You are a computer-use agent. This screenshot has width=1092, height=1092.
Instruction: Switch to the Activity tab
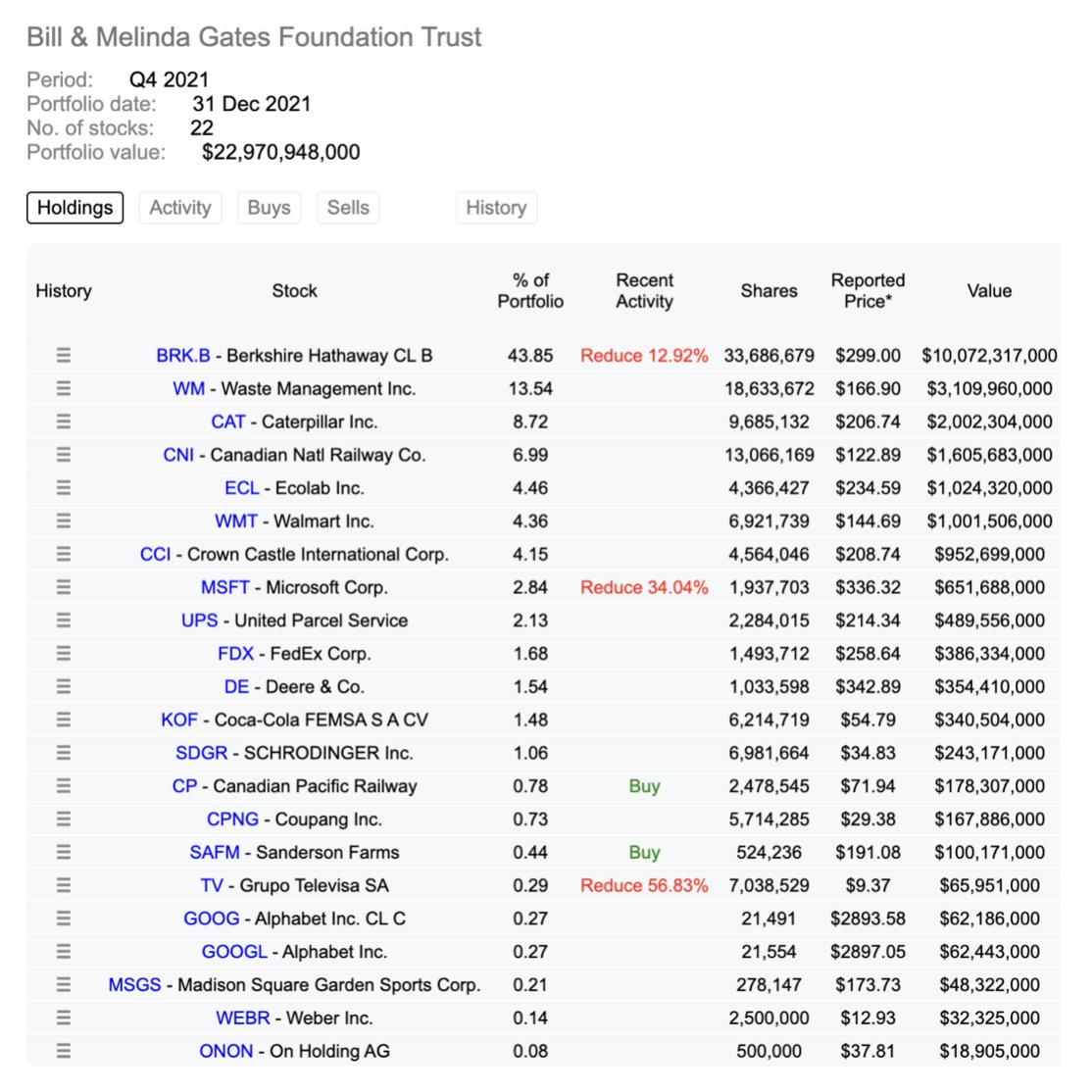[180, 208]
